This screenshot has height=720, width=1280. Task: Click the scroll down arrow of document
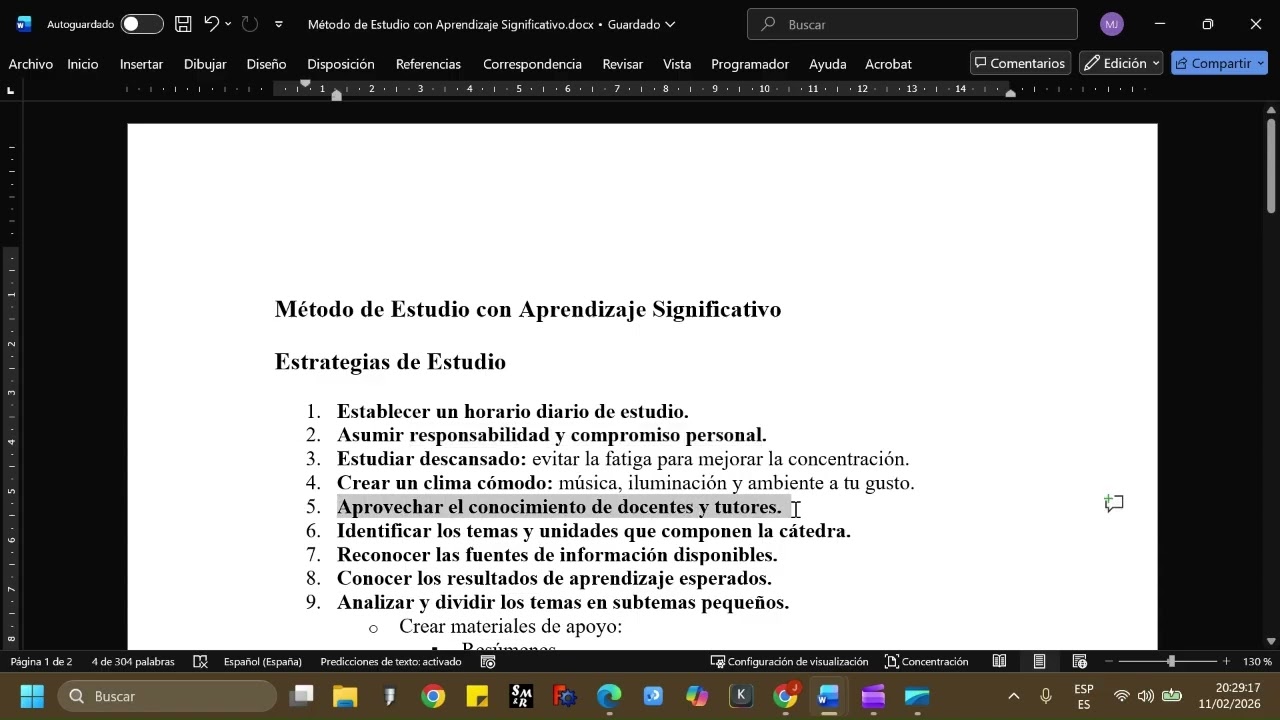point(1271,641)
